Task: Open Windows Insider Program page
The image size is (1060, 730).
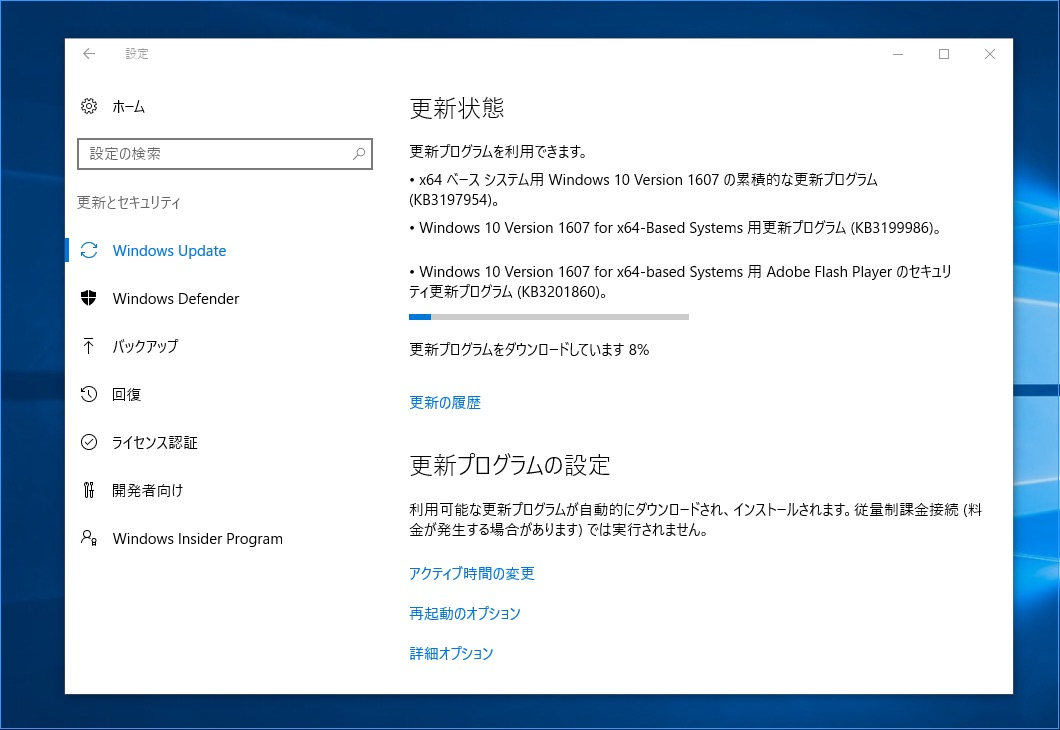Action: (x=197, y=538)
